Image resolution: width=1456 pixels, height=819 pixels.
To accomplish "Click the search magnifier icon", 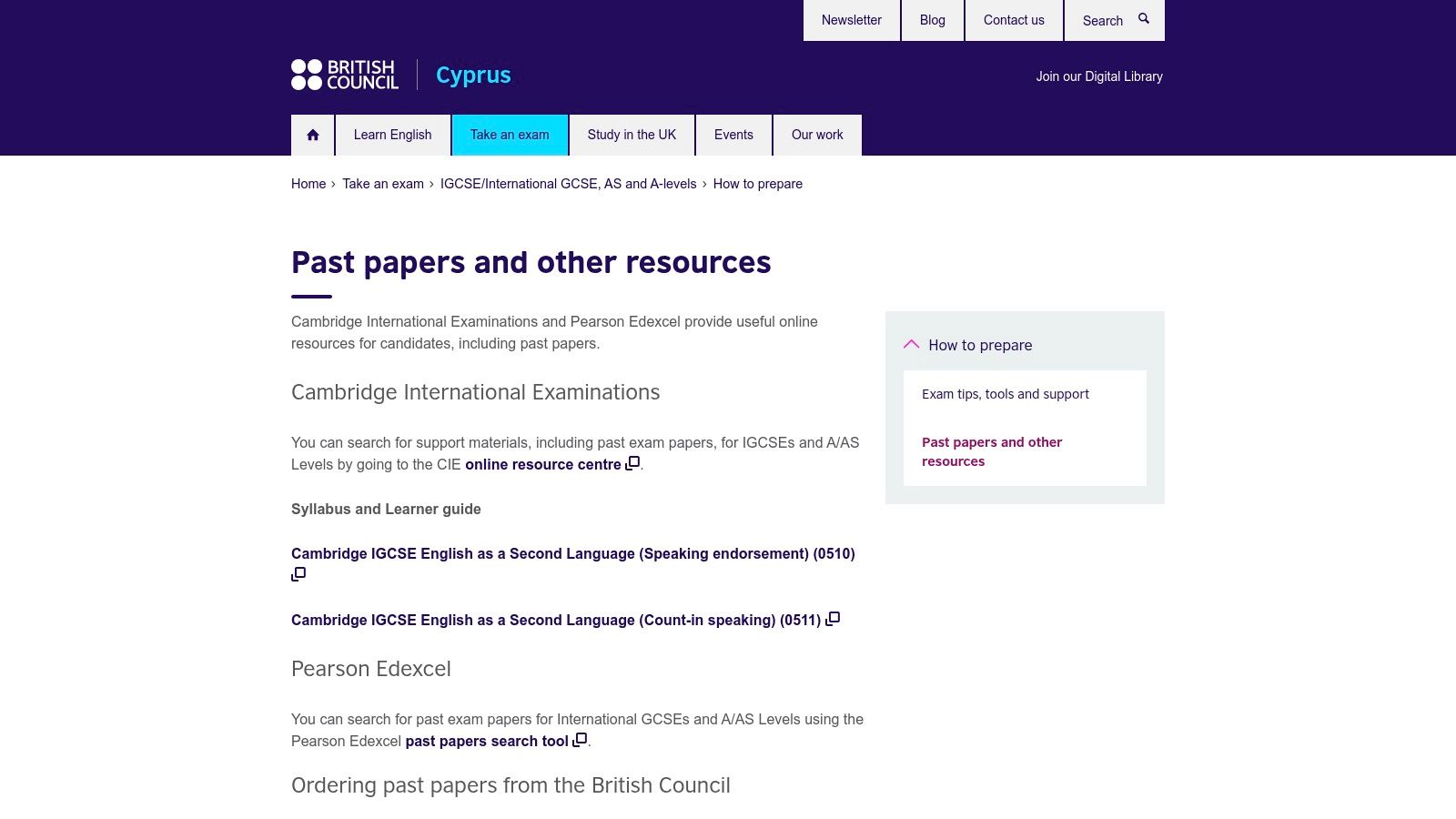I will (1144, 19).
